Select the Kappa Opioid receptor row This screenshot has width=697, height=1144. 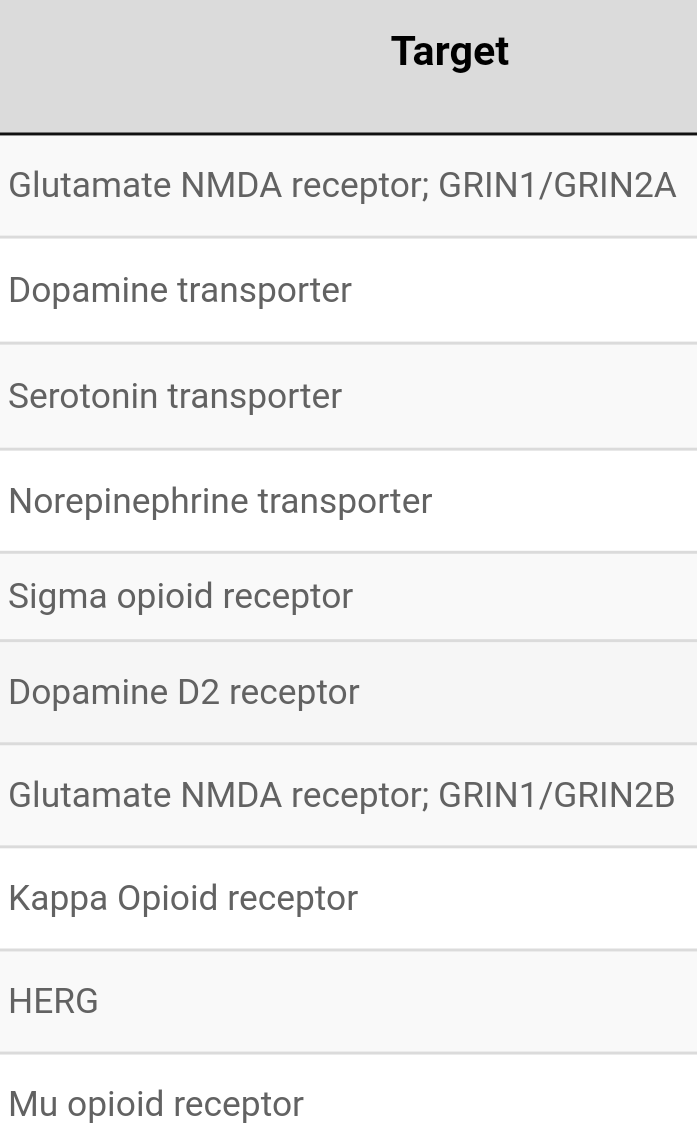(348, 898)
